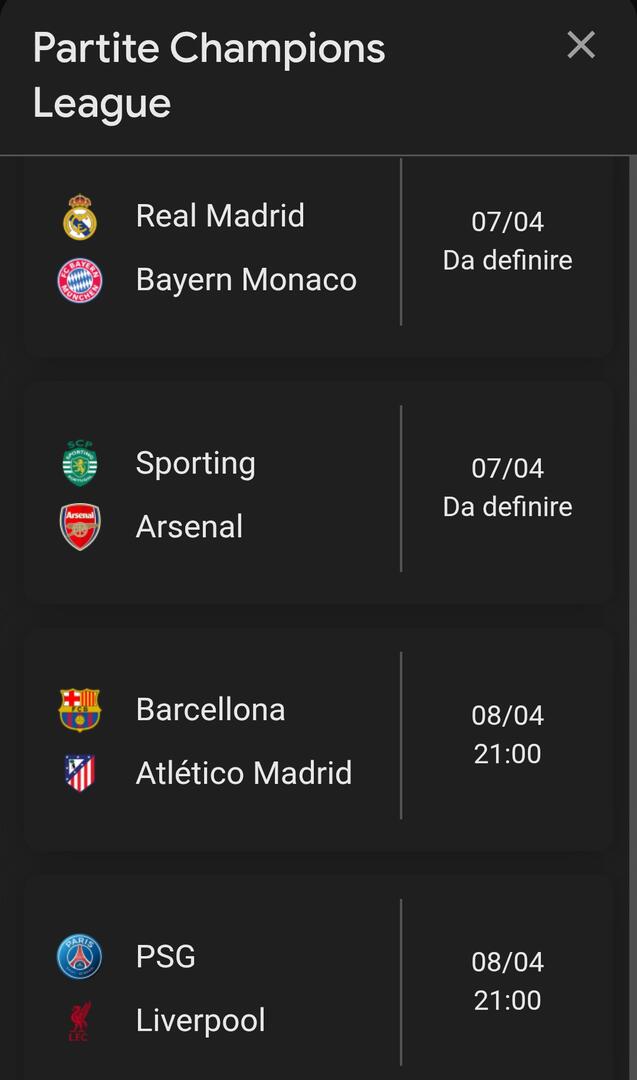Tap the Barcellona team name
Screen dimensions: 637x1080
tap(210, 710)
